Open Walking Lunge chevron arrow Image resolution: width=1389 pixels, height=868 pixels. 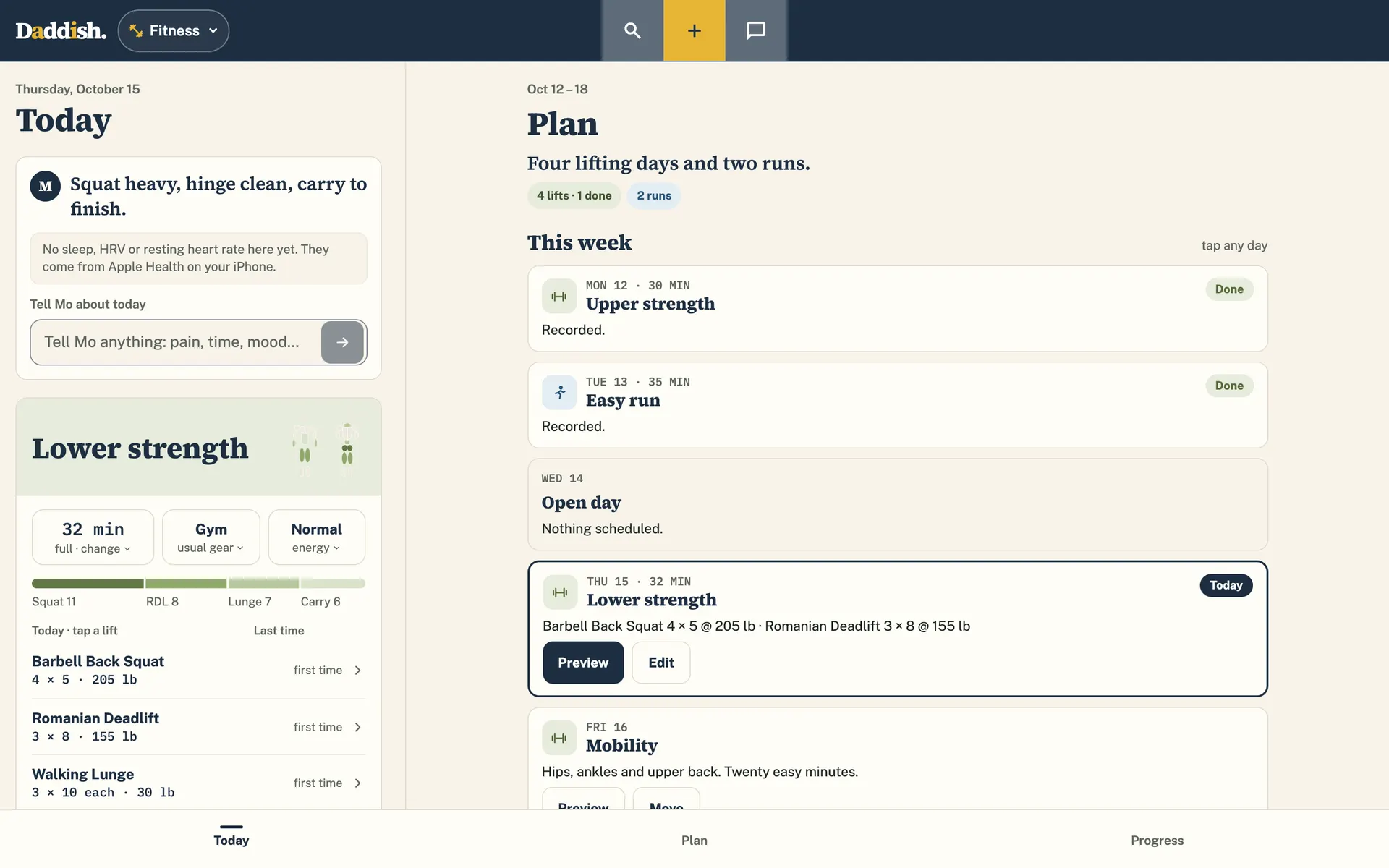click(358, 783)
